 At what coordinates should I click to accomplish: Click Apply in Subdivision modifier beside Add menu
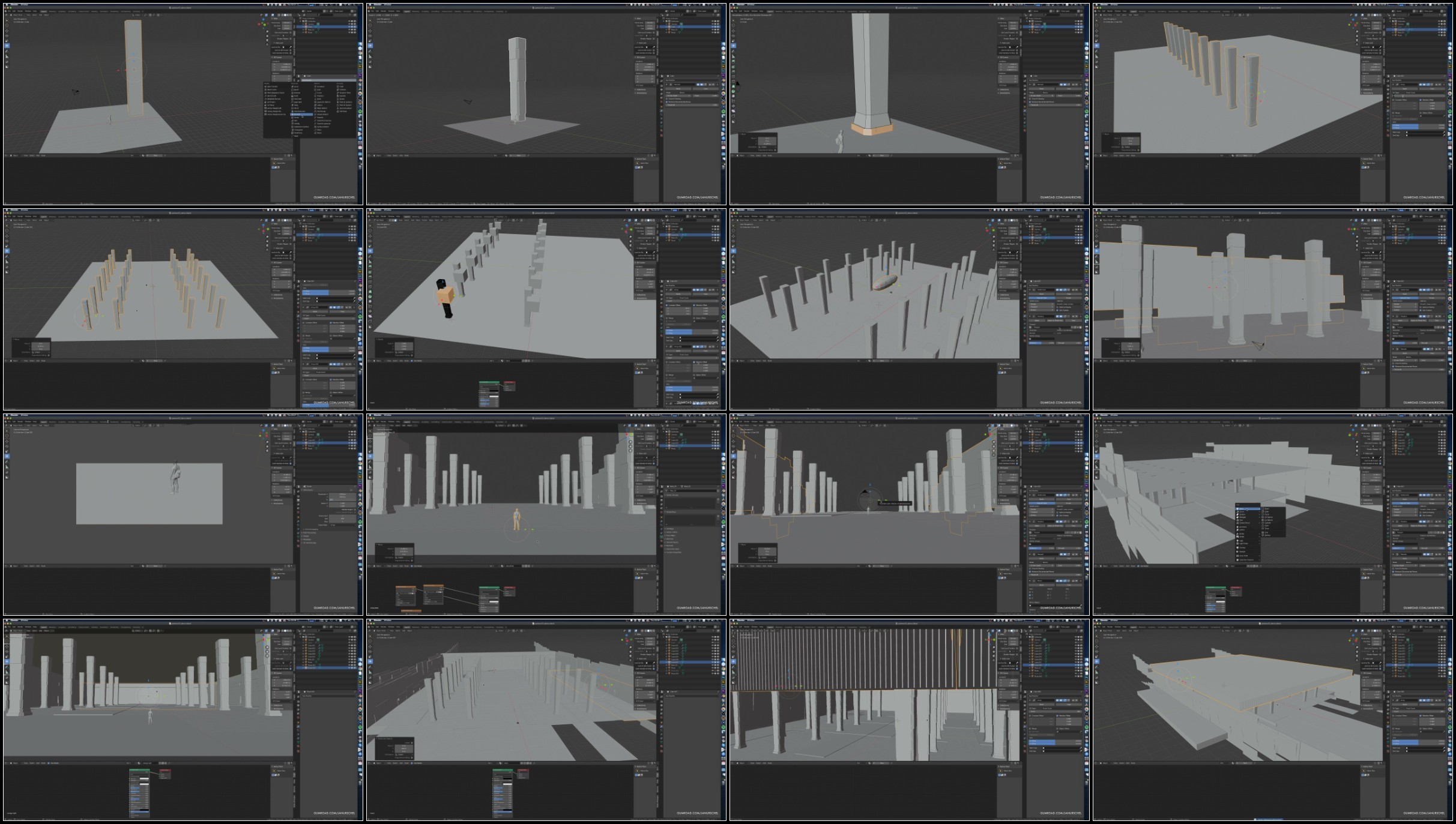click(1405, 499)
